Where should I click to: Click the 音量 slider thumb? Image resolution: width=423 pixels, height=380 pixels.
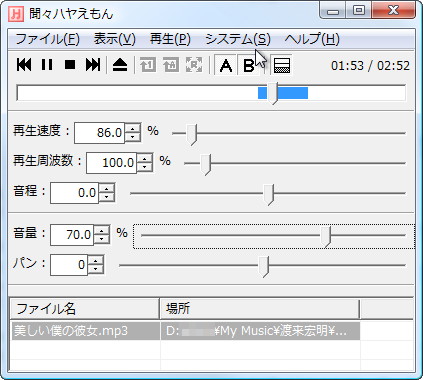click(326, 237)
